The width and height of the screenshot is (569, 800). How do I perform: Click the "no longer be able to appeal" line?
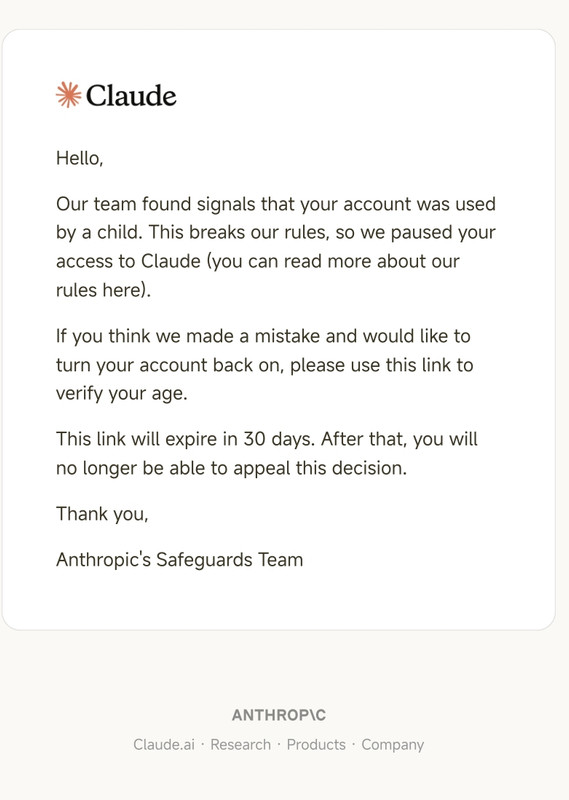173,468
